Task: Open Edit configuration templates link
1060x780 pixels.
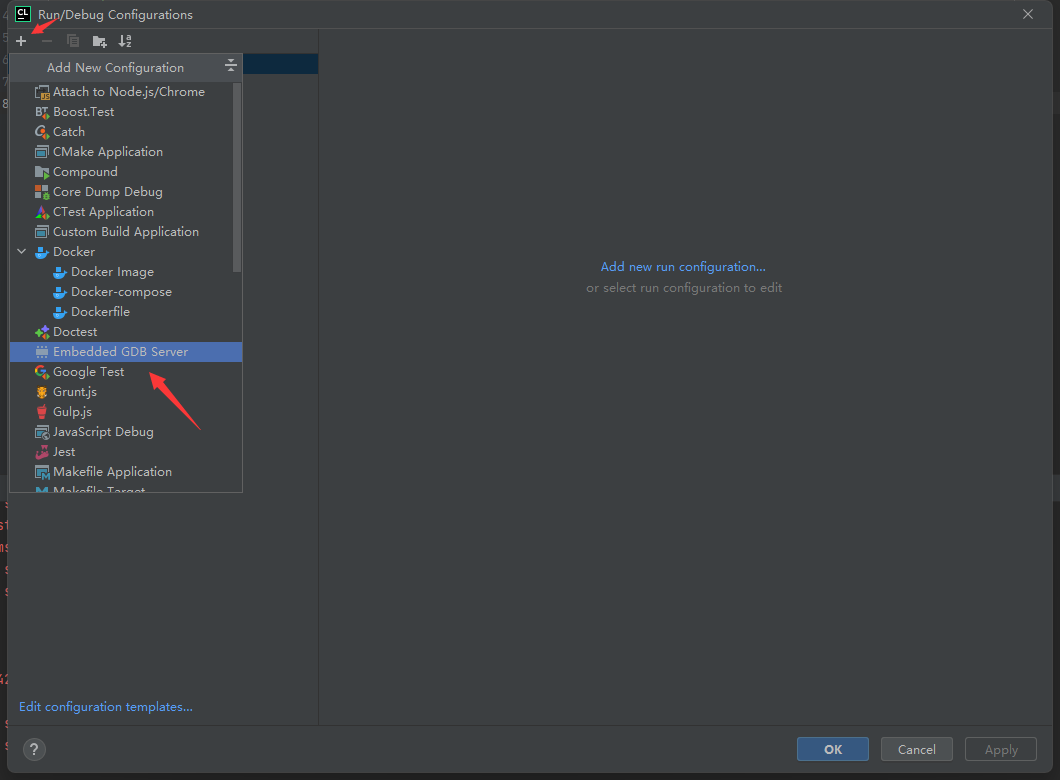Action: coord(105,706)
